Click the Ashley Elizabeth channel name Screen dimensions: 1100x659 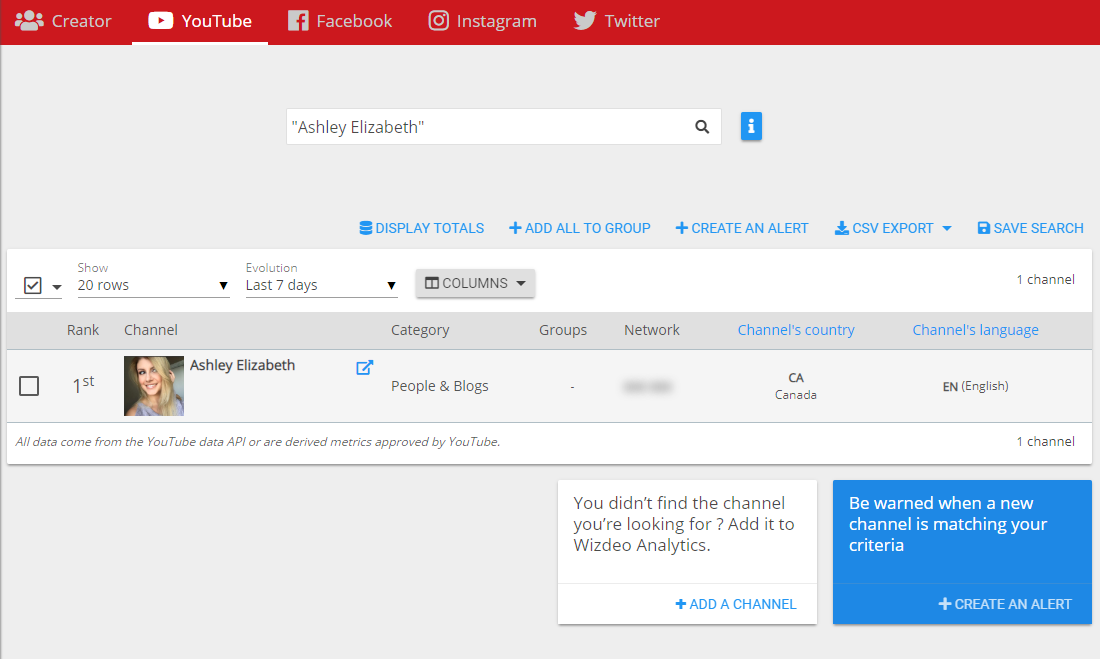point(242,365)
